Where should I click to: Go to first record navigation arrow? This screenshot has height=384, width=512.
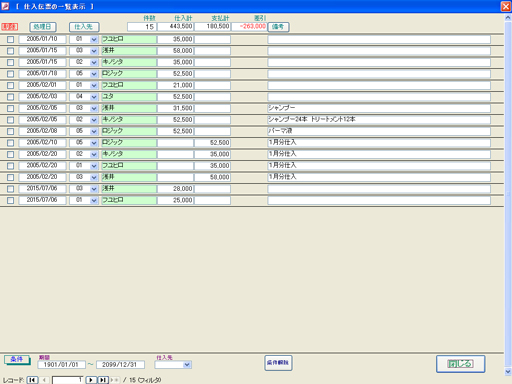(32, 380)
